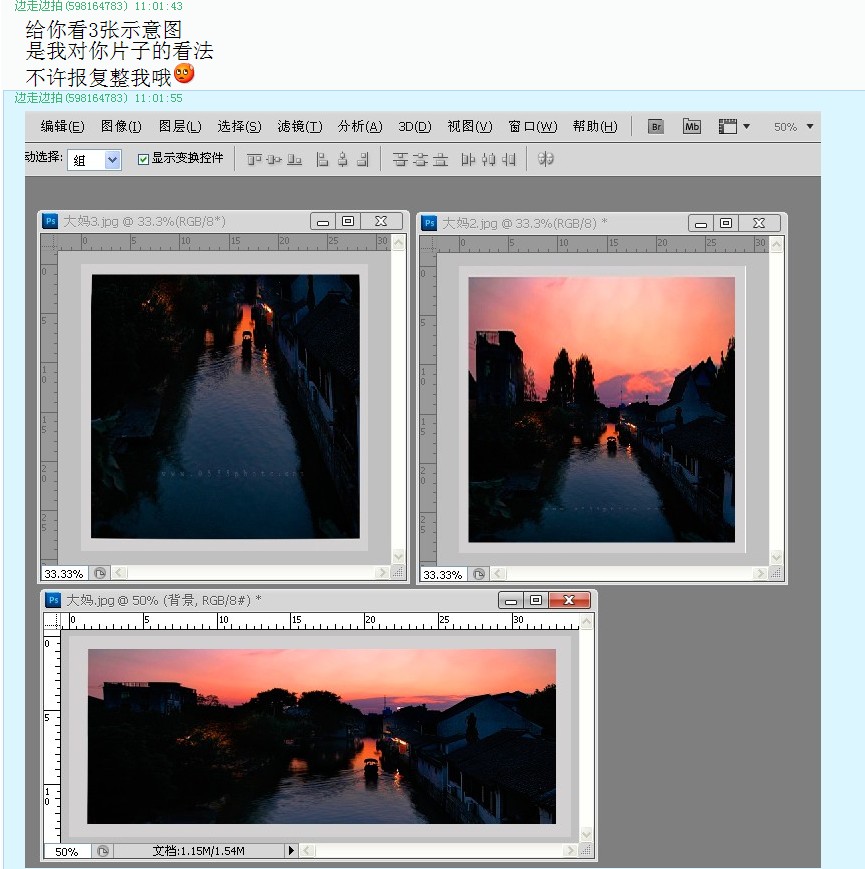Click the Align Bottom Edges icon
This screenshot has height=869, width=865.
click(294, 159)
